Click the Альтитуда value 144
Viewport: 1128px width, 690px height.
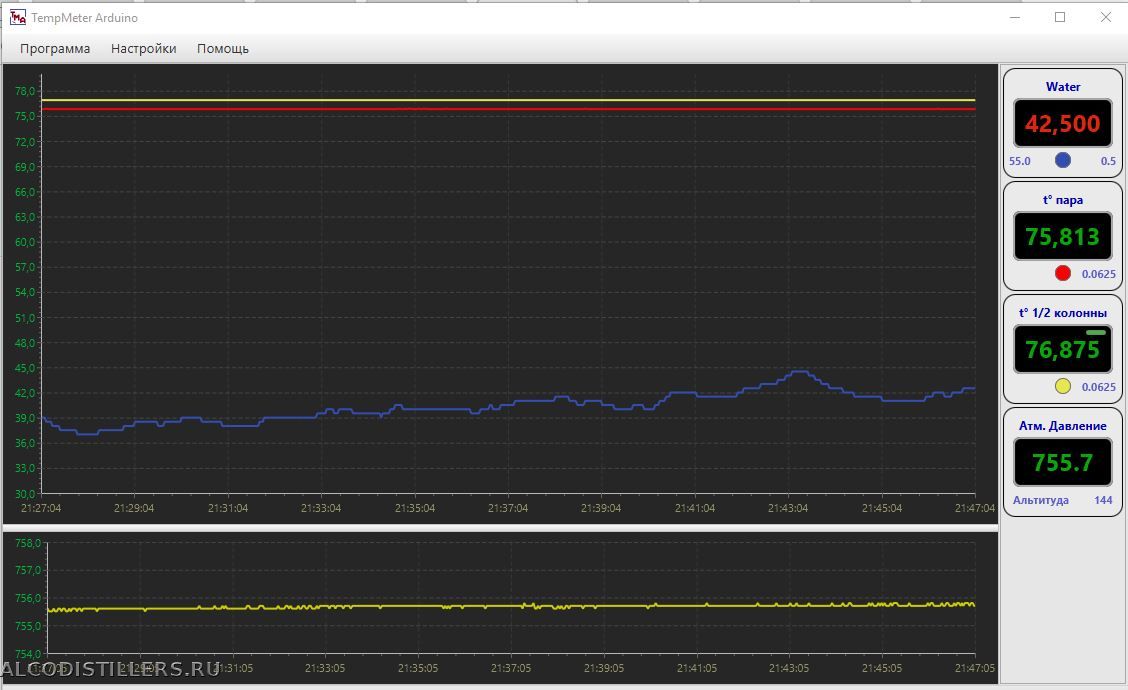[1103, 500]
